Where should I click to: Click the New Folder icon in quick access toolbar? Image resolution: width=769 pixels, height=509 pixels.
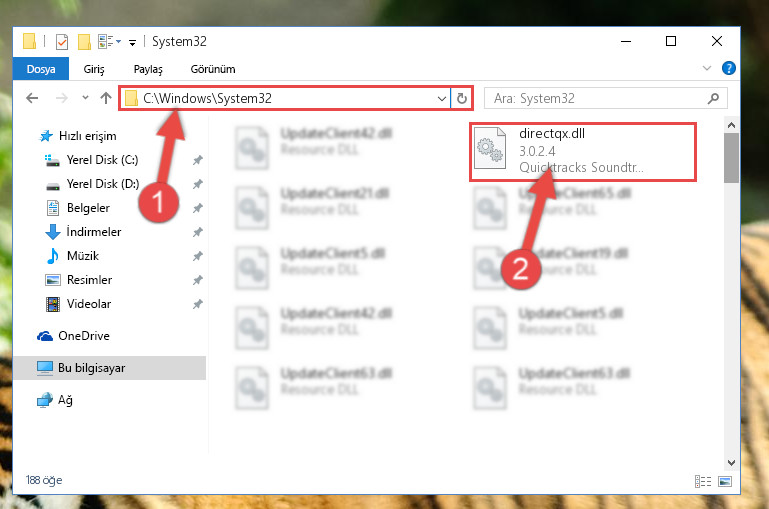(x=84, y=42)
